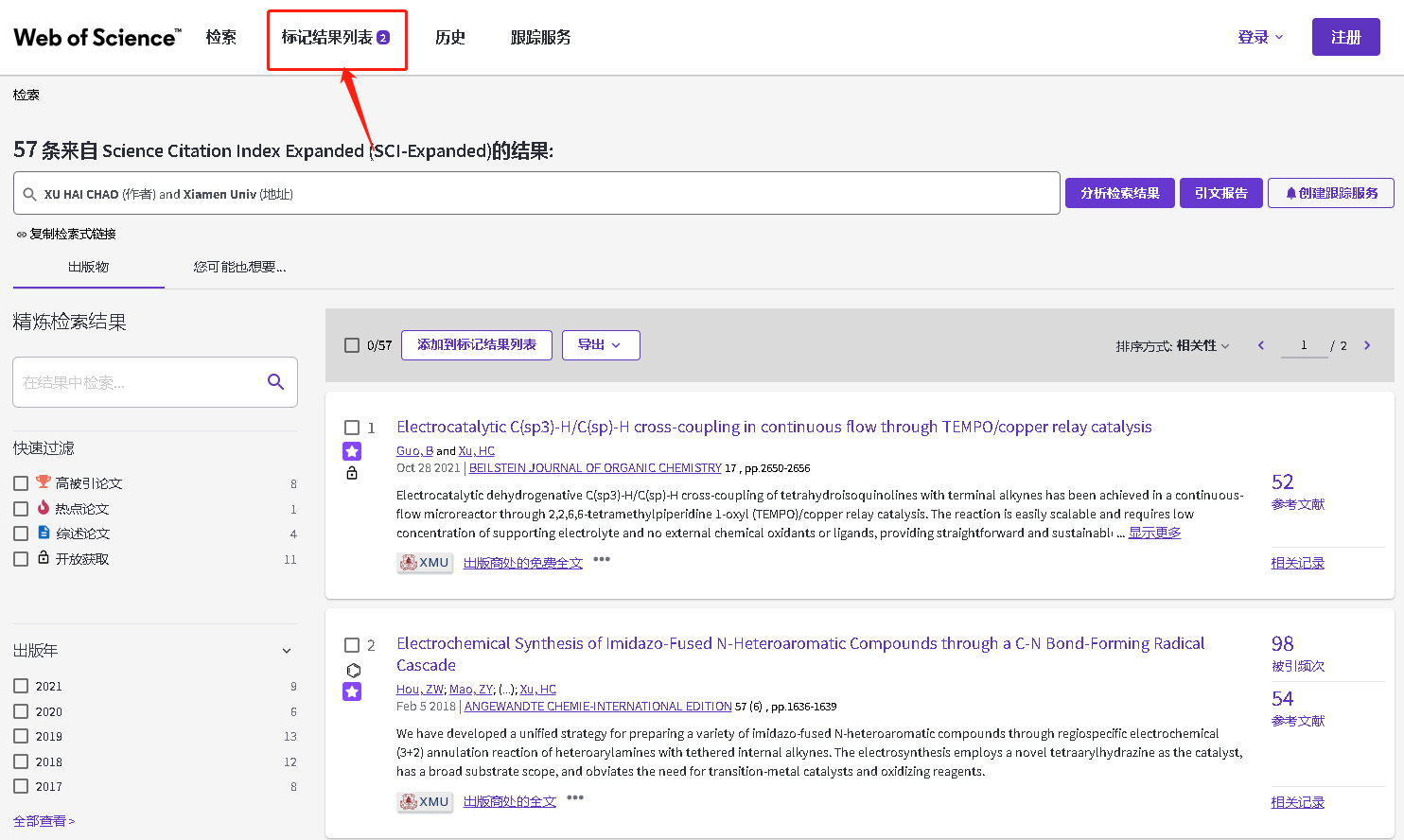Image resolution: width=1404 pixels, height=840 pixels.
Task: Go to next results page arrow
Action: tap(1367, 345)
